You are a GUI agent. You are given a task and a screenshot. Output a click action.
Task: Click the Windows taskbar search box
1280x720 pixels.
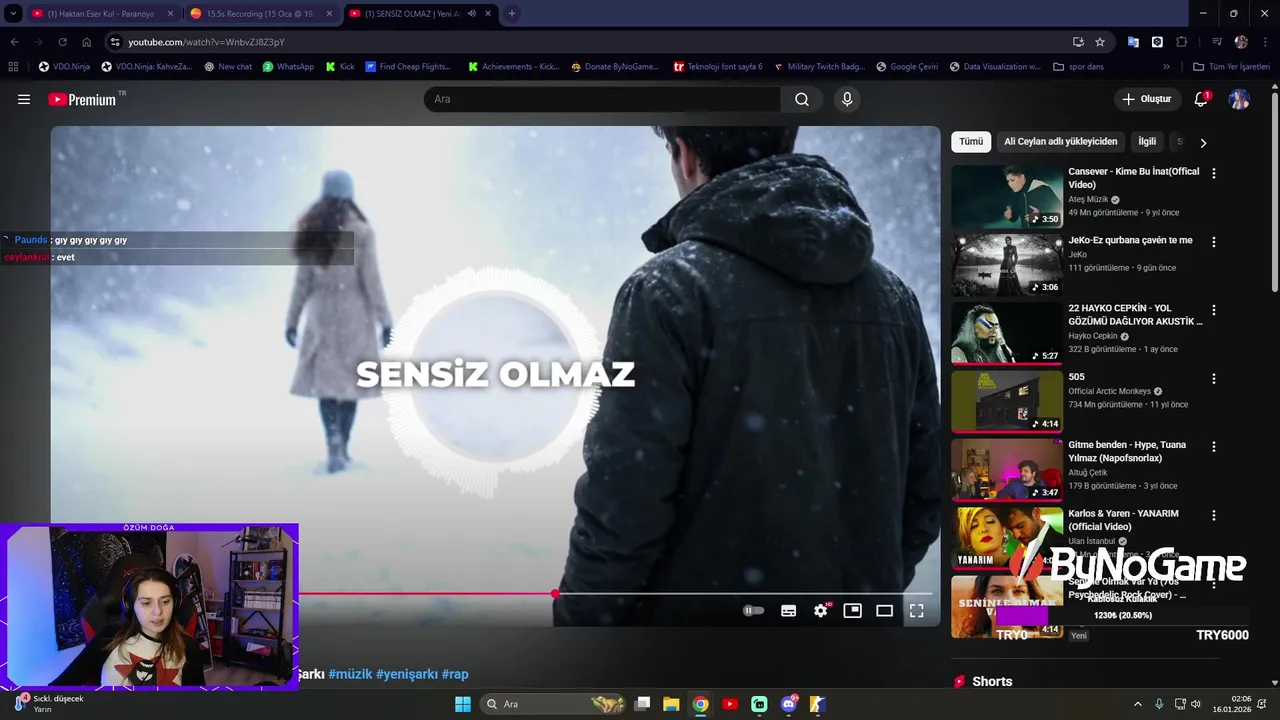[x=553, y=704]
